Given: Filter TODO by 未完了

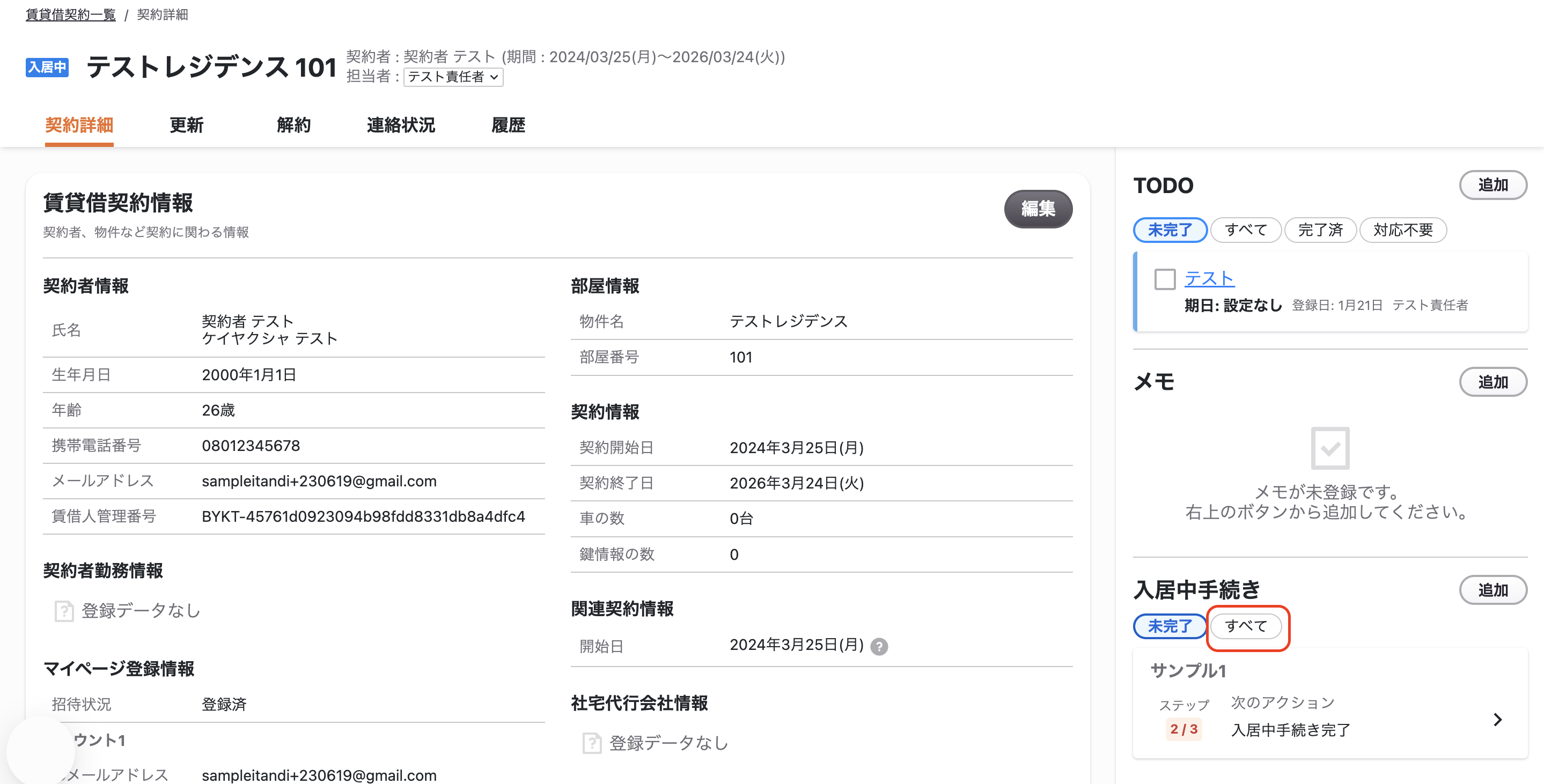Looking at the screenshot, I should [1170, 230].
